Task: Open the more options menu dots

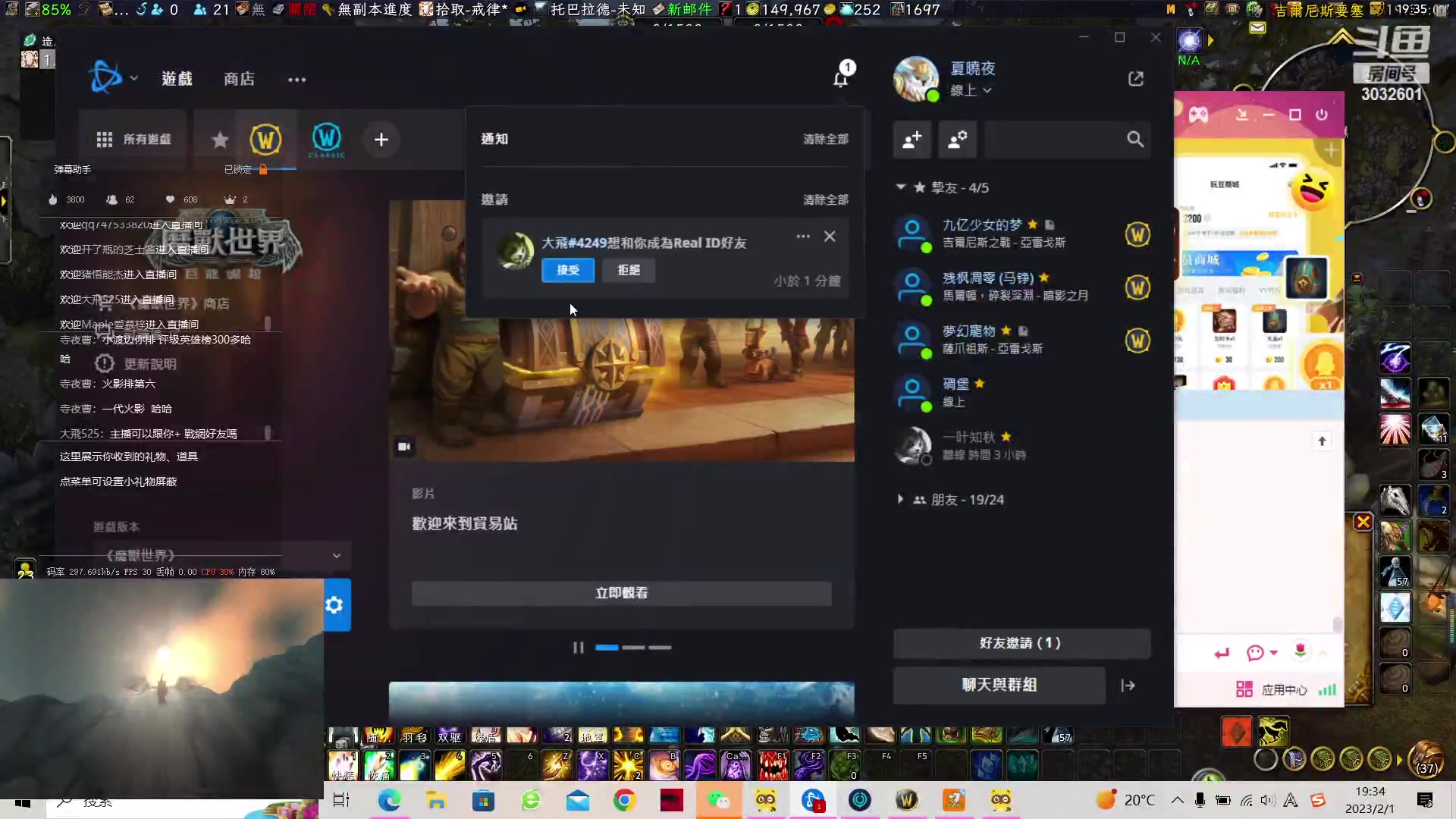Action: pos(297,80)
